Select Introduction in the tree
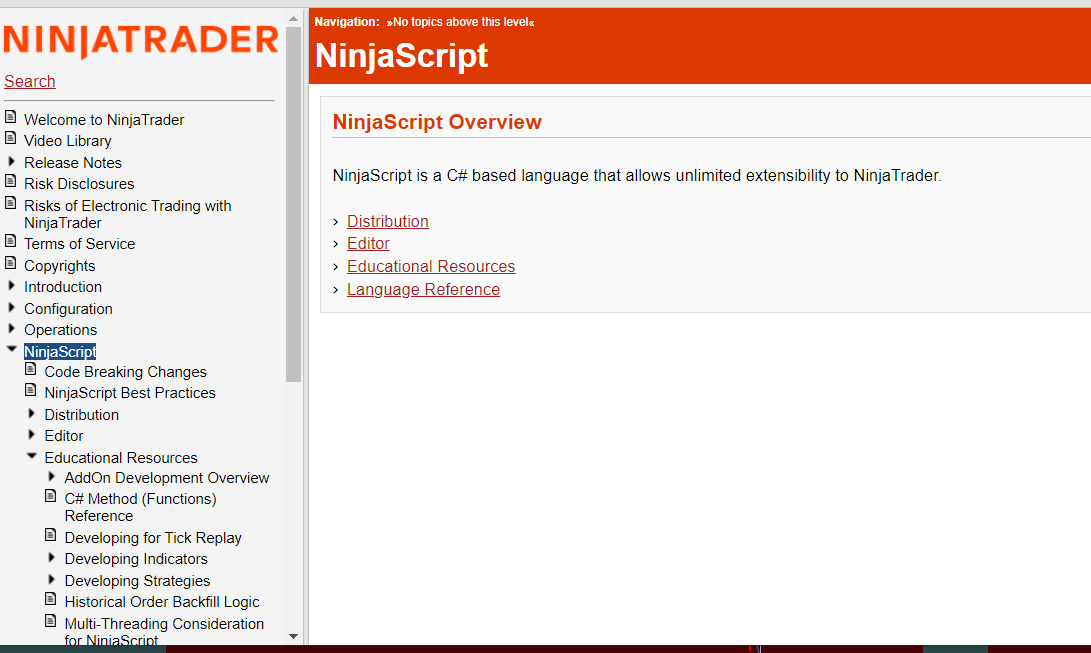1091x653 pixels. pyautogui.click(x=63, y=287)
